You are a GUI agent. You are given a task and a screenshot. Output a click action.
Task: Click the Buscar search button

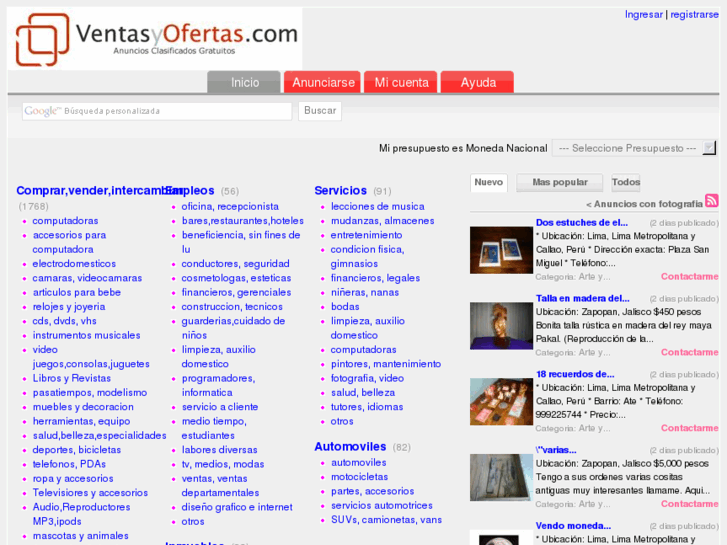tap(320, 111)
